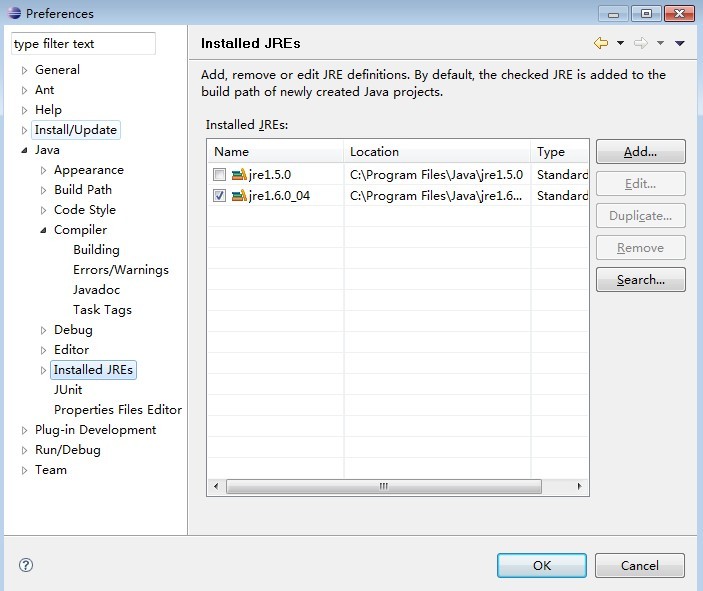Image resolution: width=703 pixels, height=591 pixels.
Task: Expand the Run/Debug node
Action: click(24, 450)
